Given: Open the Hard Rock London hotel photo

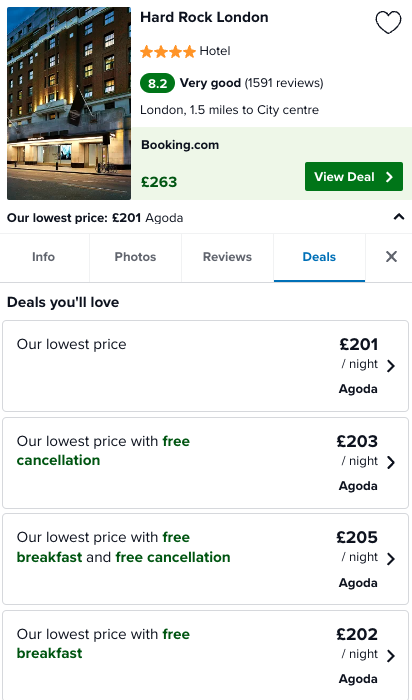Looking at the screenshot, I should coord(69,103).
